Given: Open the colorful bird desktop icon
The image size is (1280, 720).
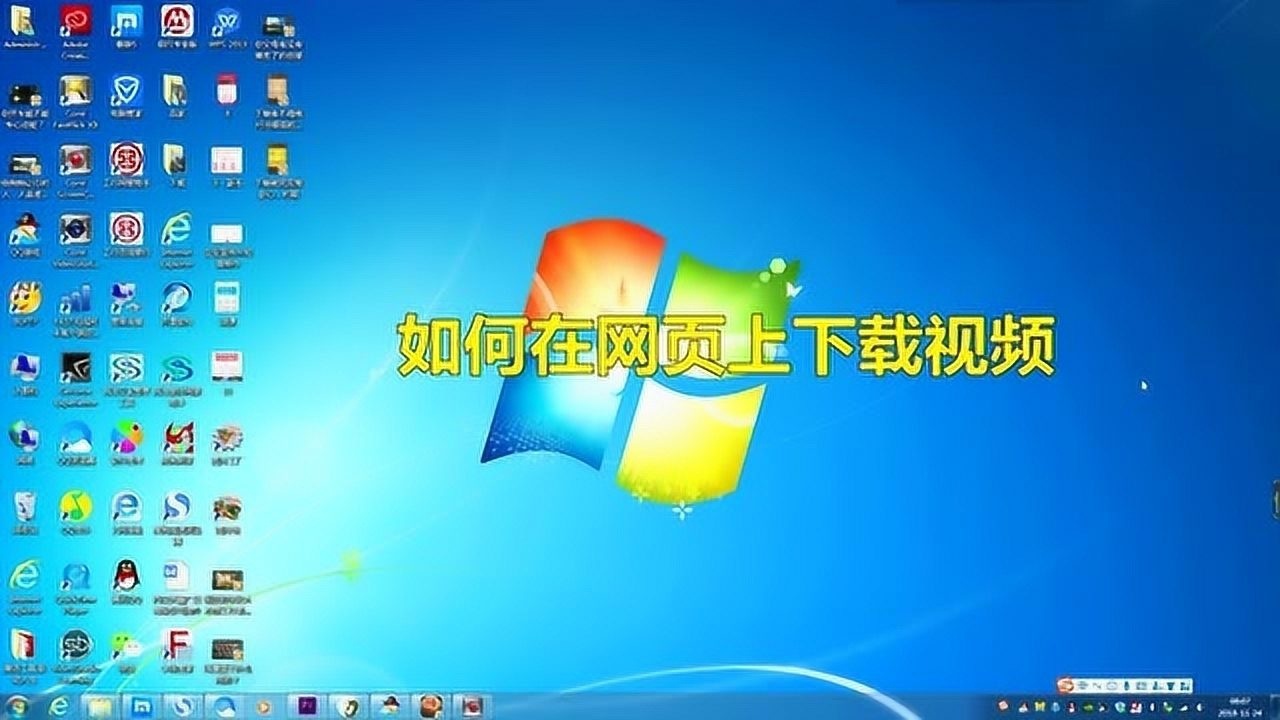Looking at the screenshot, I should pyautogui.click(x=126, y=442).
